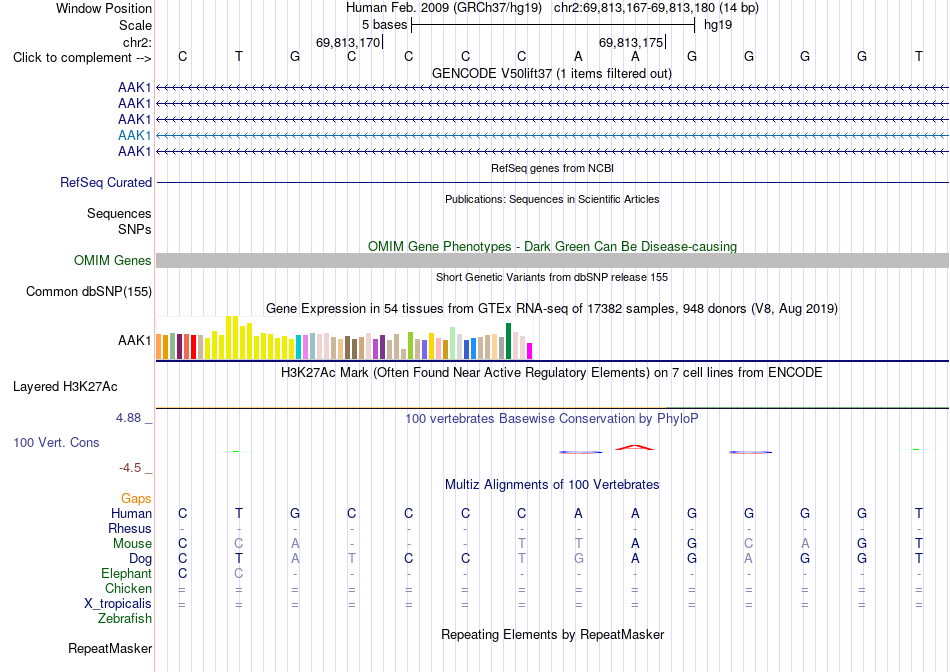Select the Rhesus species row label
Screen dimensions: 950x672
(130, 528)
